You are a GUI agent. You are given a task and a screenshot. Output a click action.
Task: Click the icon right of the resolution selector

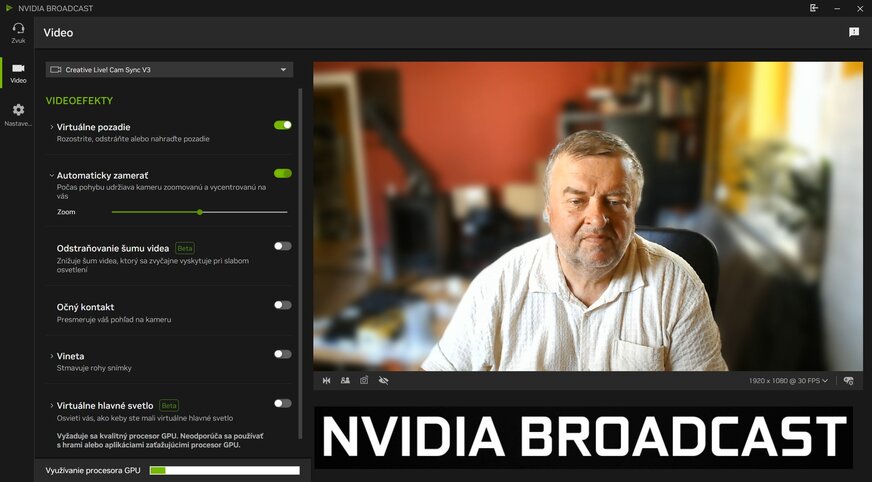849,381
